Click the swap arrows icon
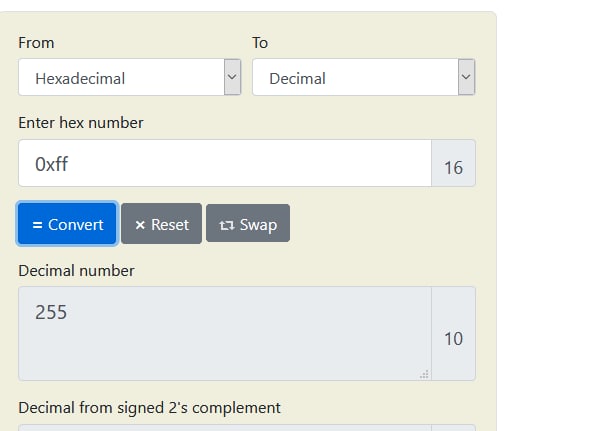The image size is (600, 431). pyautogui.click(x=227, y=225)
